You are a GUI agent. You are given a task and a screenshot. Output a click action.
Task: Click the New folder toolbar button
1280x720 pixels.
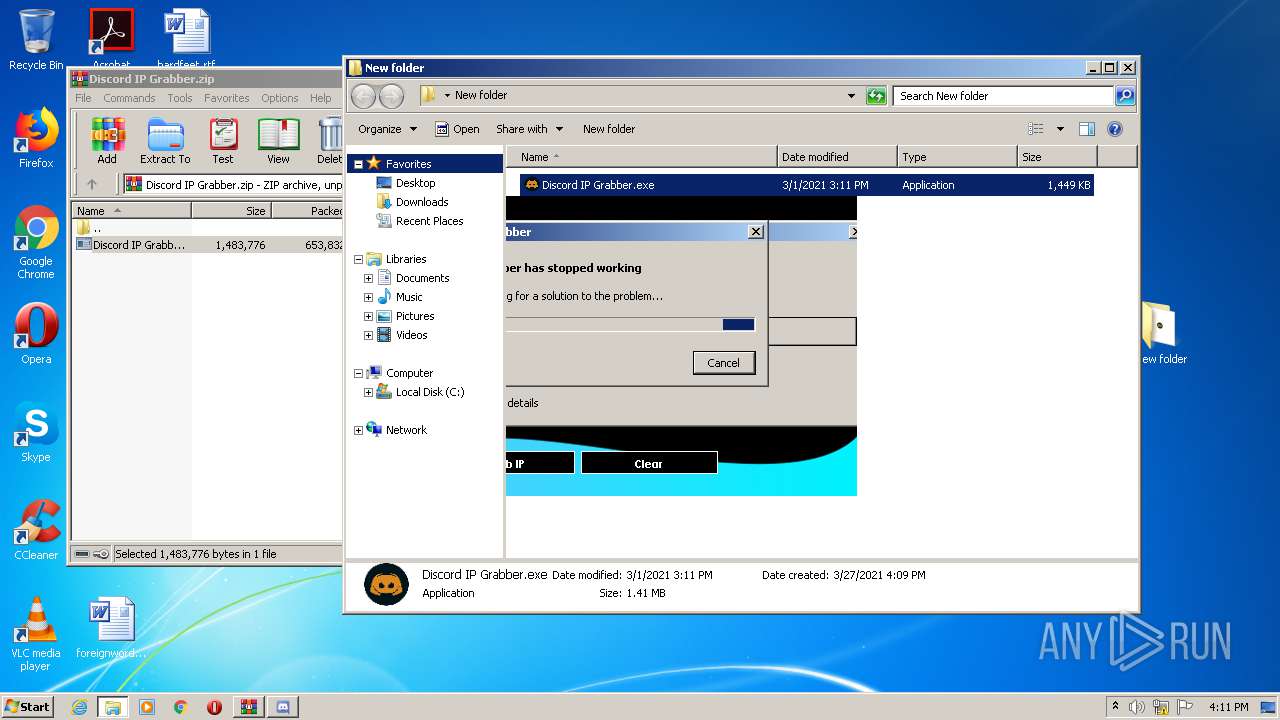[609, 129]
